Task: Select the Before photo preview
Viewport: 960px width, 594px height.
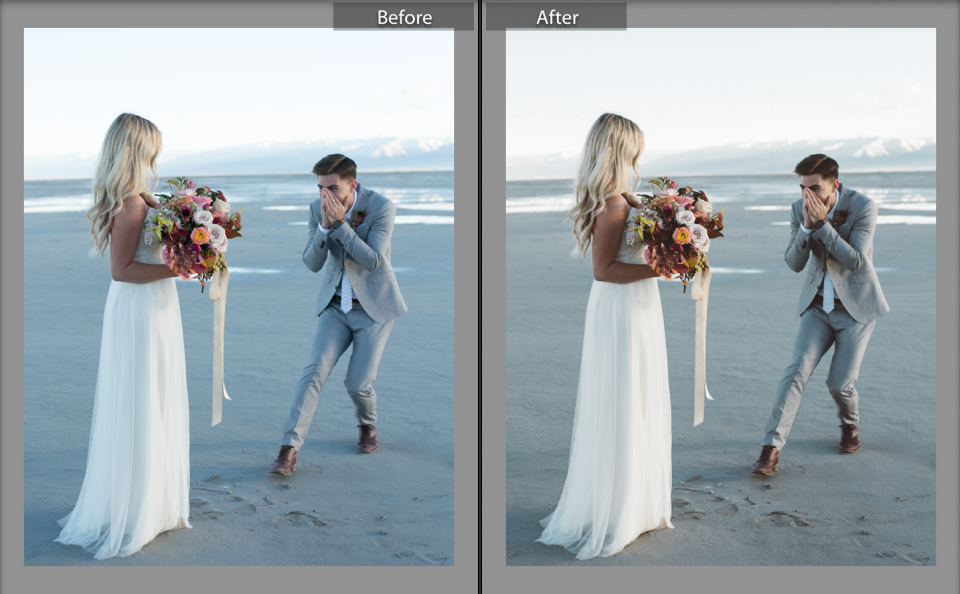Action: click(239, 296)
